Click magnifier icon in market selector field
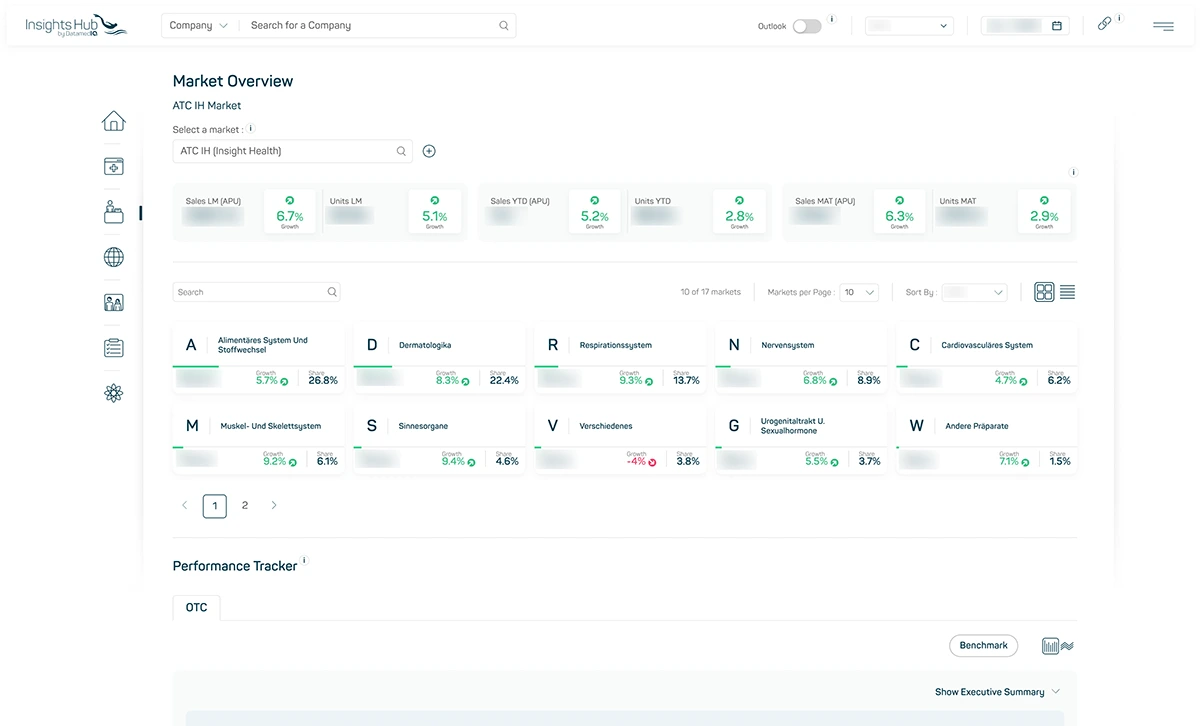 tap(401, 151)
